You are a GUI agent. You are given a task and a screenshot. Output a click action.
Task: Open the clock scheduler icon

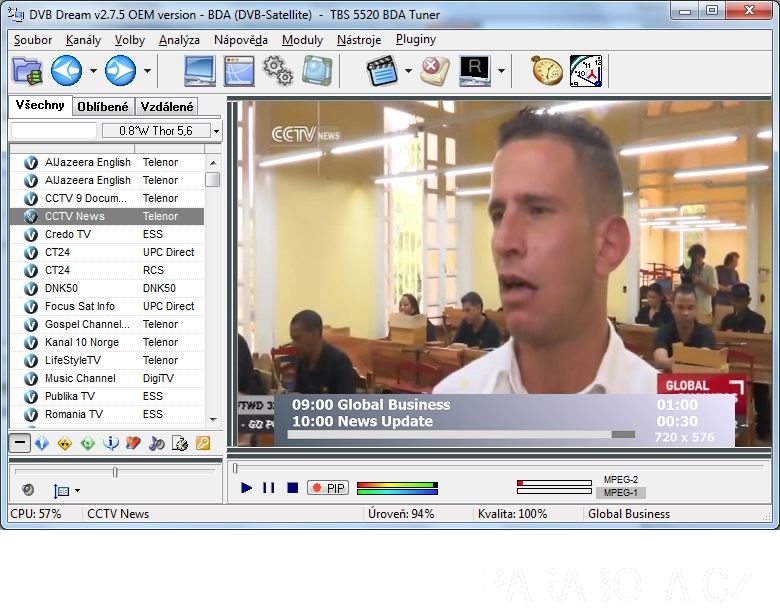(x=585, y=71)
